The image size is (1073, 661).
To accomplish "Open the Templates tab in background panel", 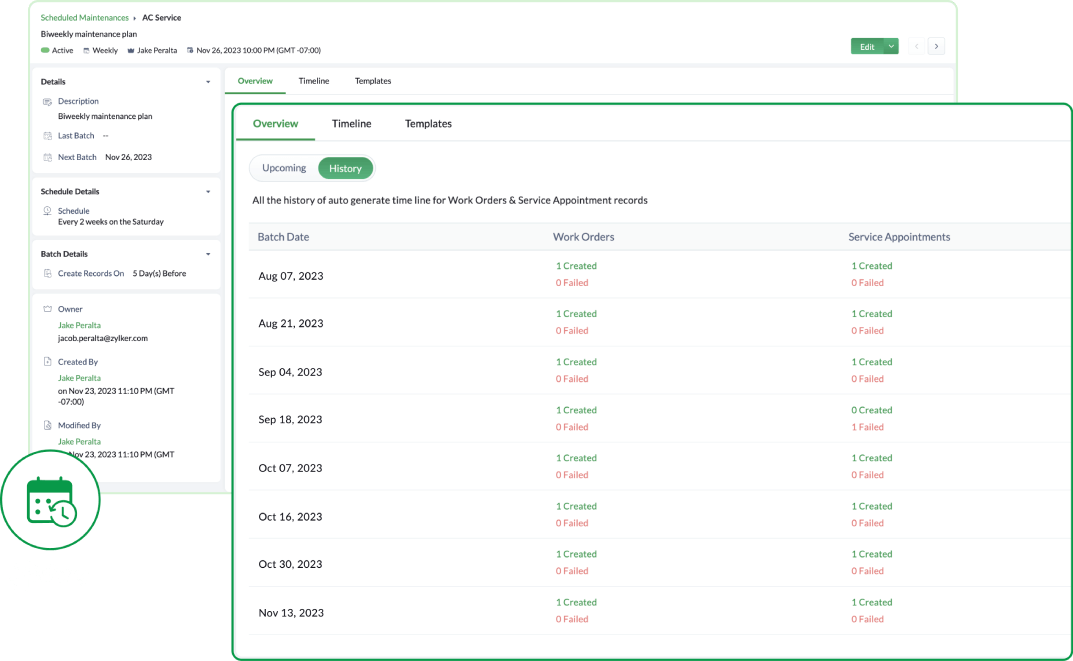I will point(373,81).
